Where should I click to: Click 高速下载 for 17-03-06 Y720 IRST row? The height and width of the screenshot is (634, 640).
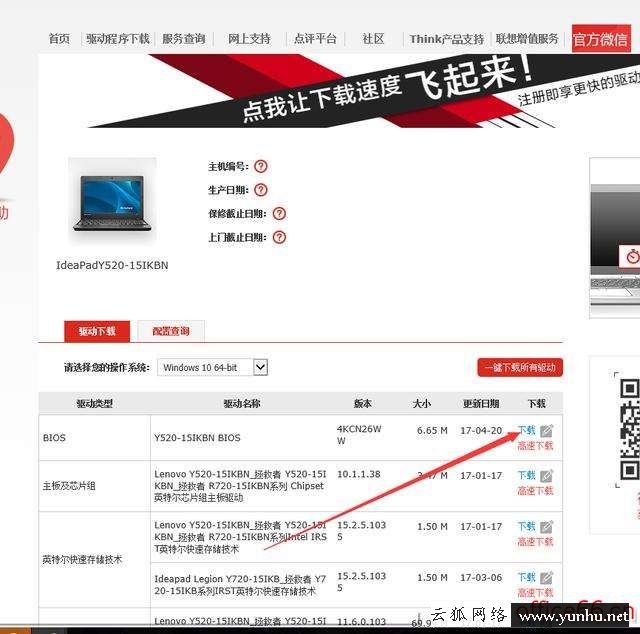coord(535,592)
